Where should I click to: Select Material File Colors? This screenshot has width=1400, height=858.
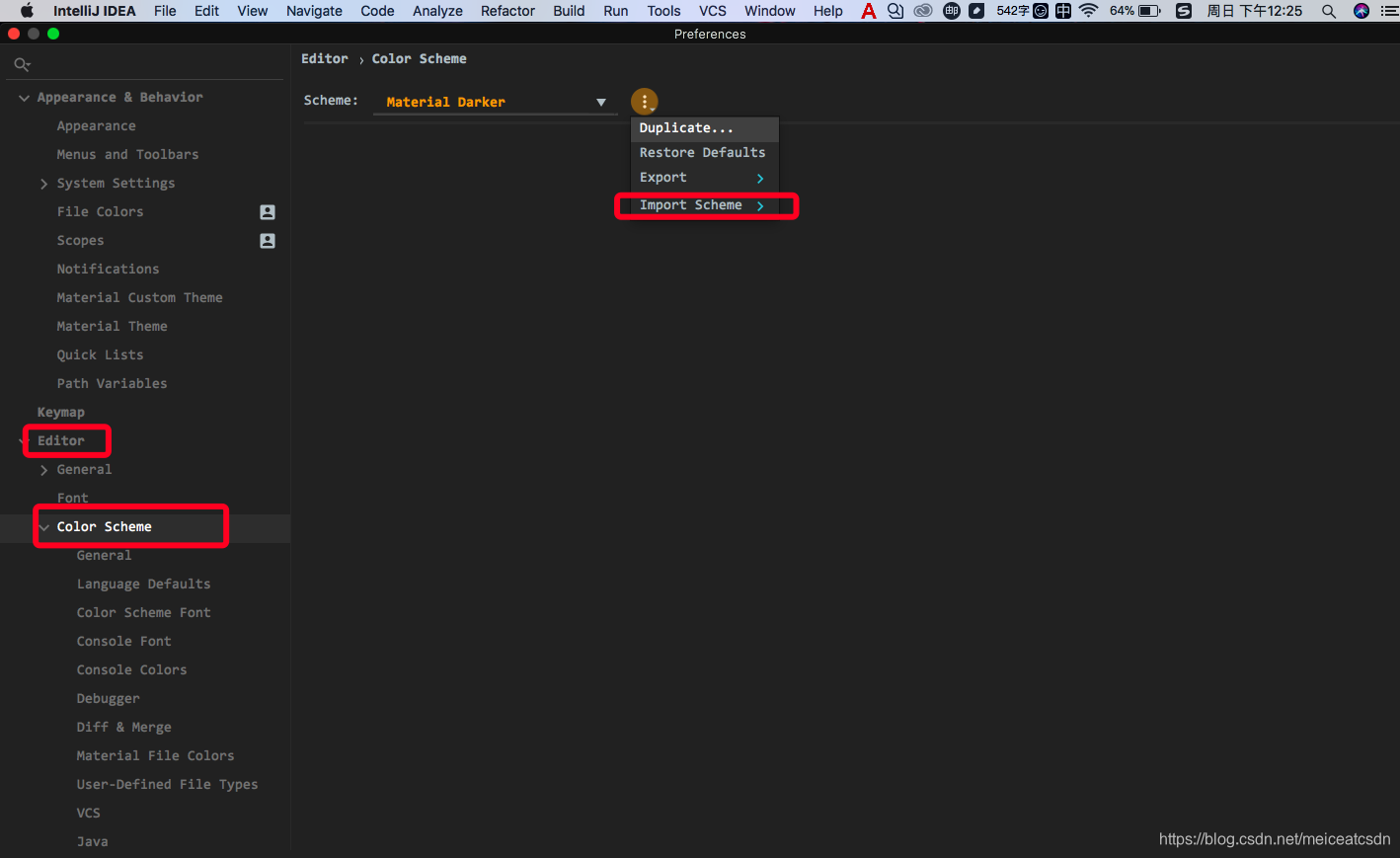click(x=155, y=756)
